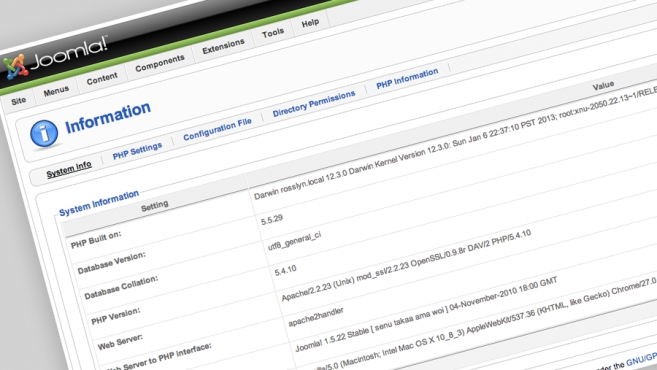Click the database version value 5.5.29
The image size is (657, 370).
point(272,220)
